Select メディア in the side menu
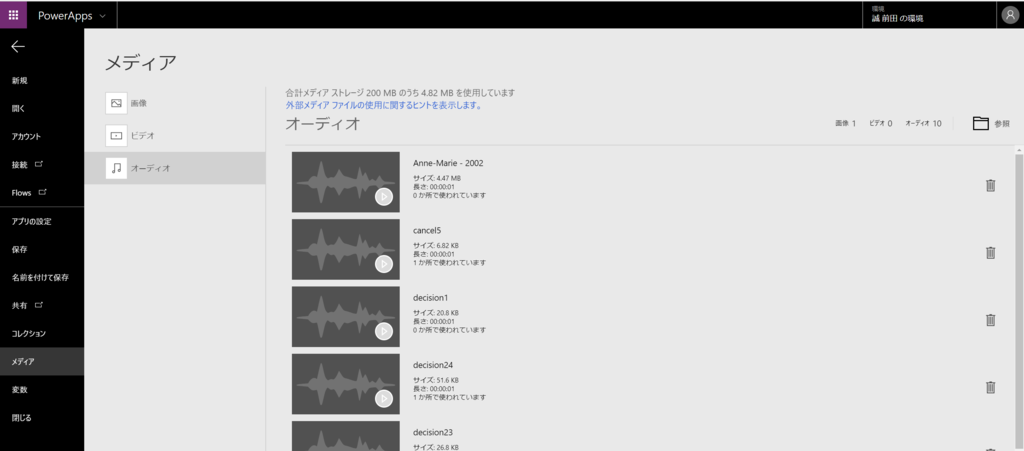 point(42,362)
